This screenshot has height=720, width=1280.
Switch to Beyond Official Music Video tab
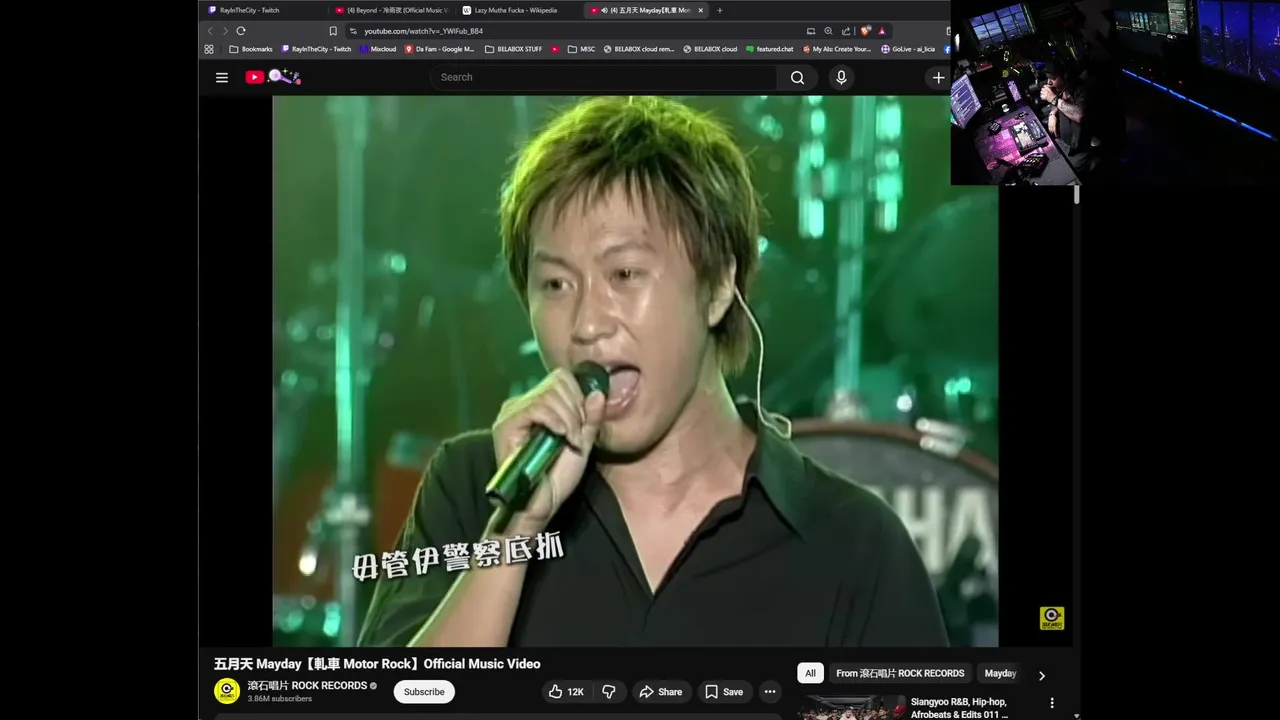[x=392, y=10]
